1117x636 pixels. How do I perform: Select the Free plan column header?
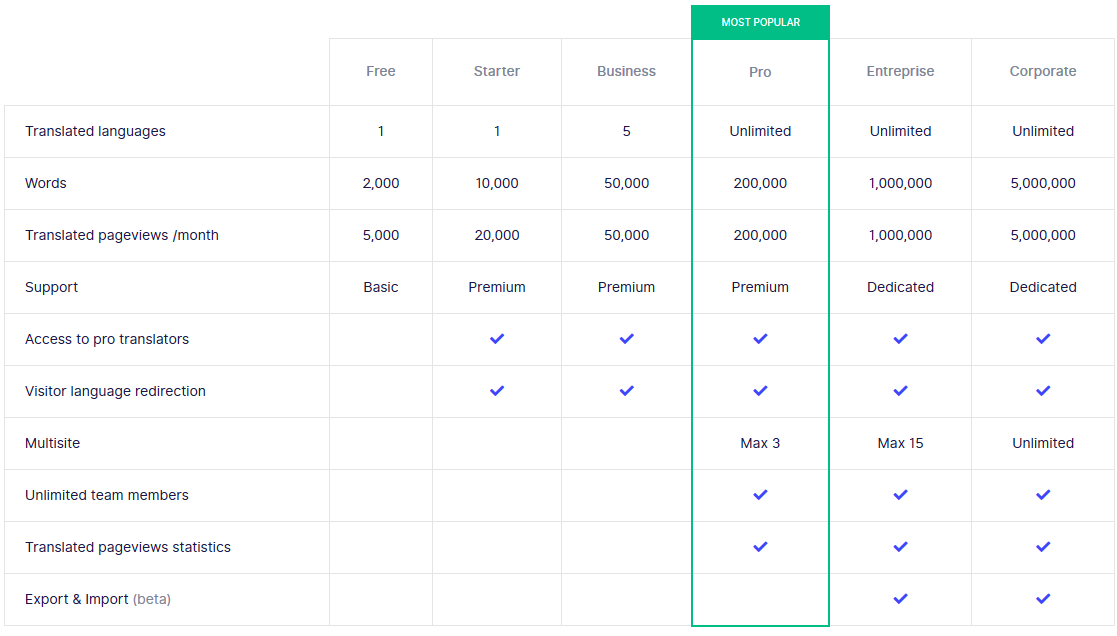tap(381, 71)
